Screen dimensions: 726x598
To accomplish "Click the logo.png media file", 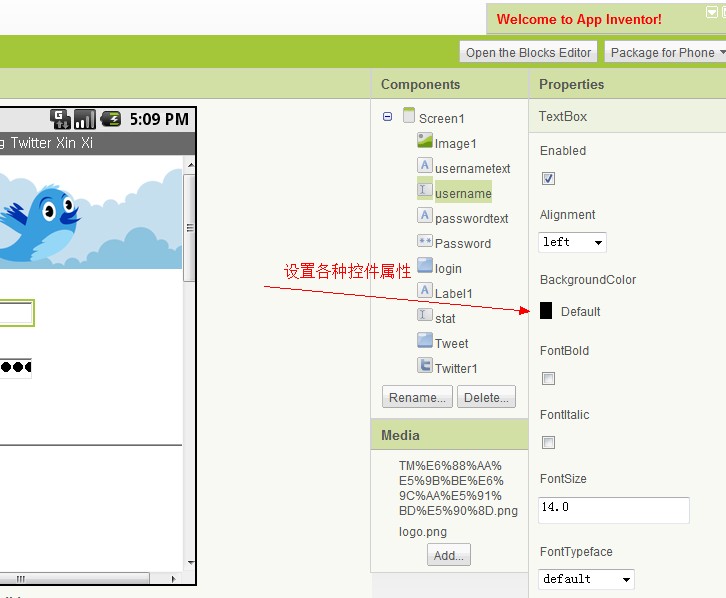I will 423,531.
